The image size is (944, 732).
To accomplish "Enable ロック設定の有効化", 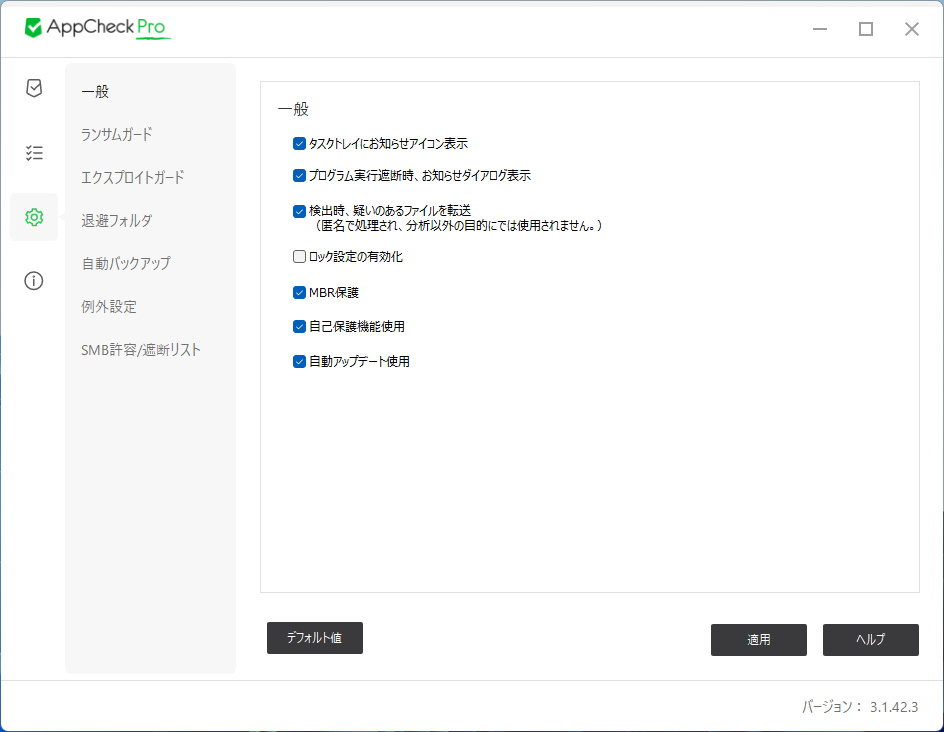I will click(298, 256).
